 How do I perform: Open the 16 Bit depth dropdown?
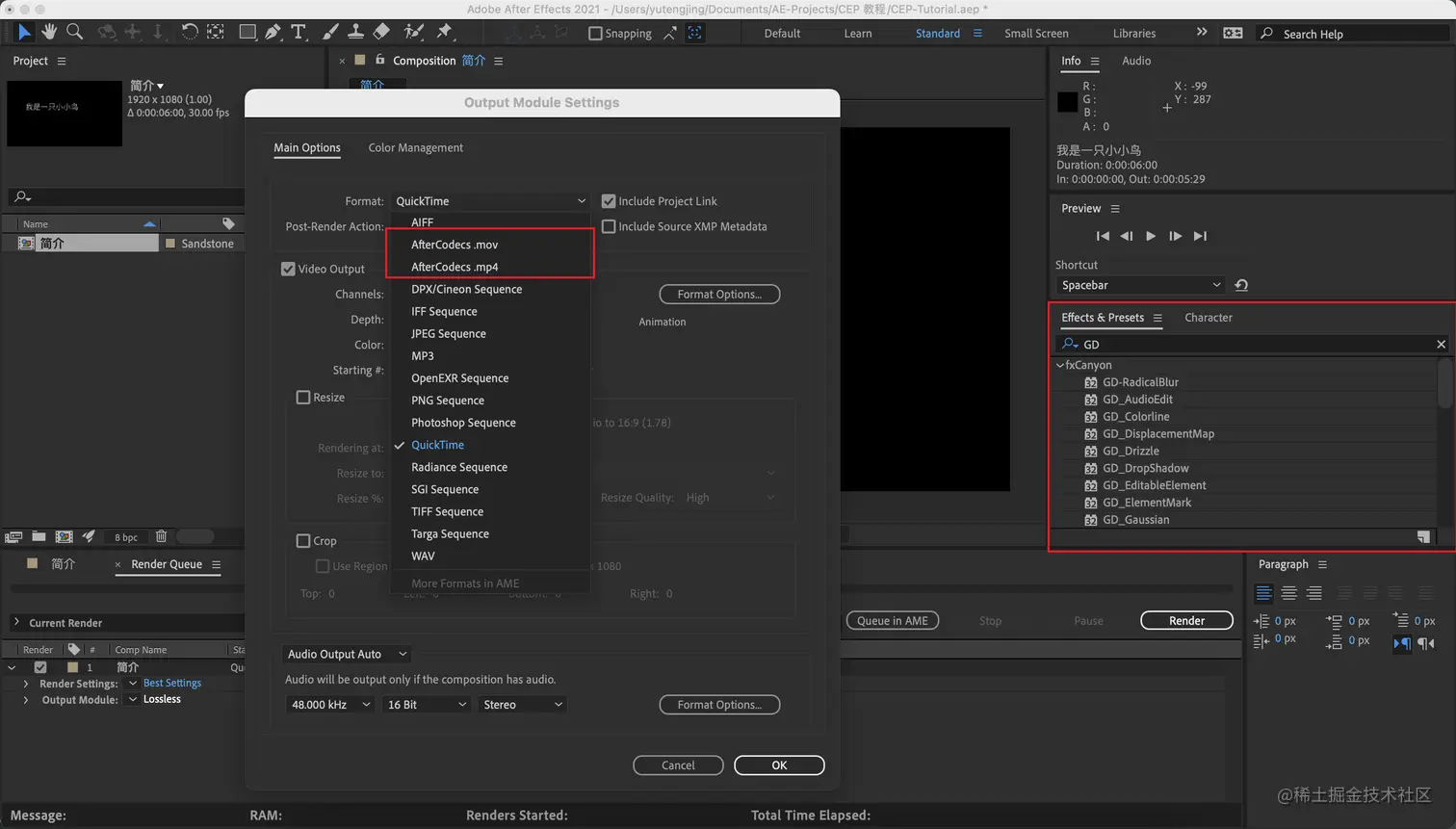point(427,705)
